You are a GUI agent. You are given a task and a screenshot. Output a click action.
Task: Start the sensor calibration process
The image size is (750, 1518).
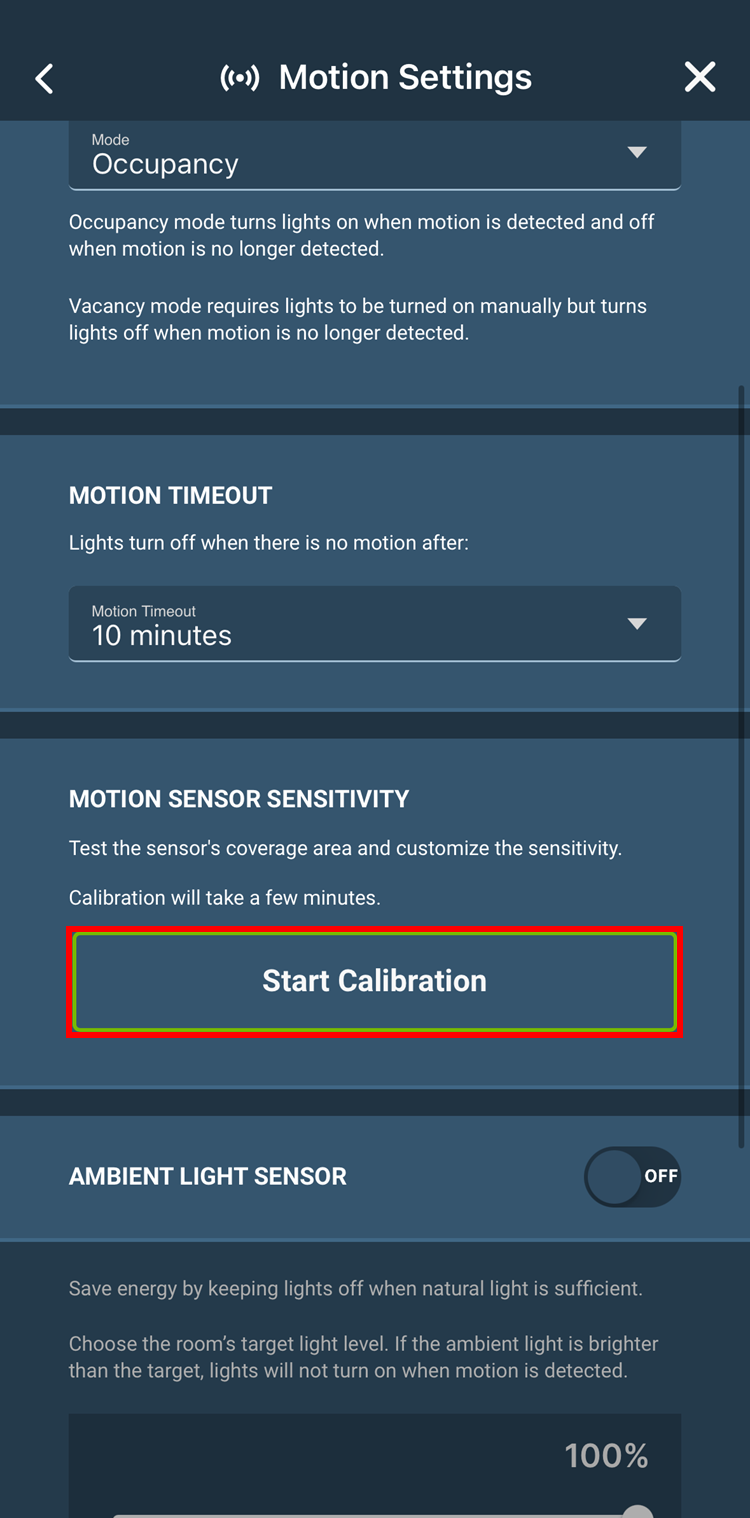pyautogui.click(x=375, y=981)
